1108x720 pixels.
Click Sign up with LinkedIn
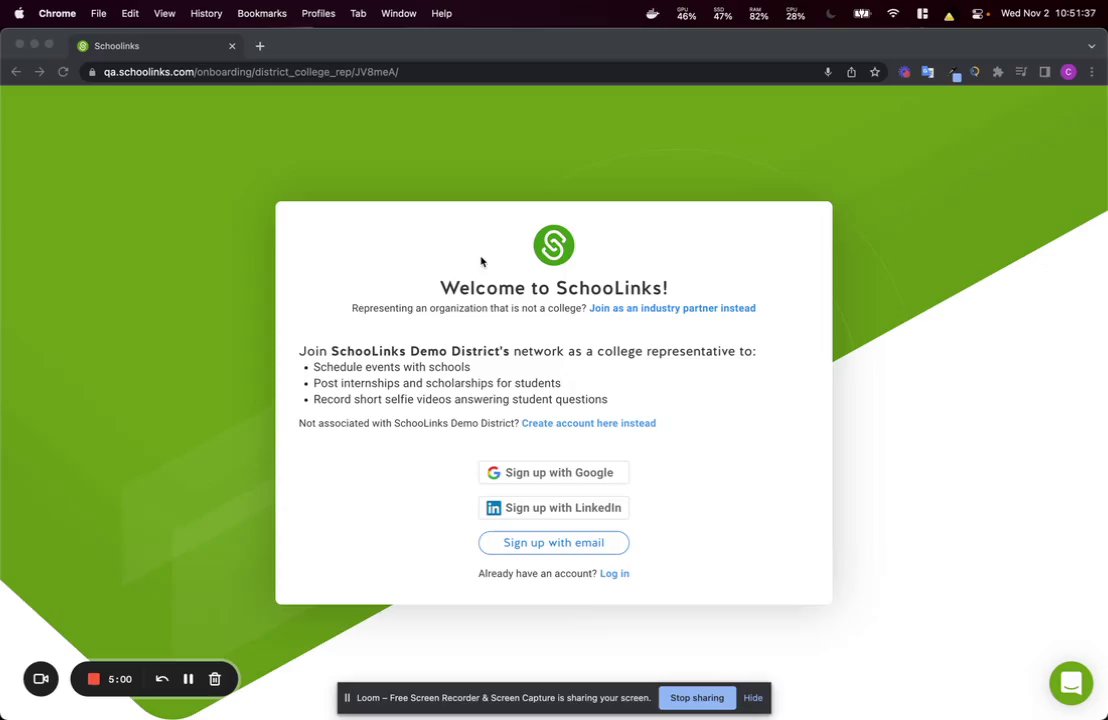(x=553, y=508)
